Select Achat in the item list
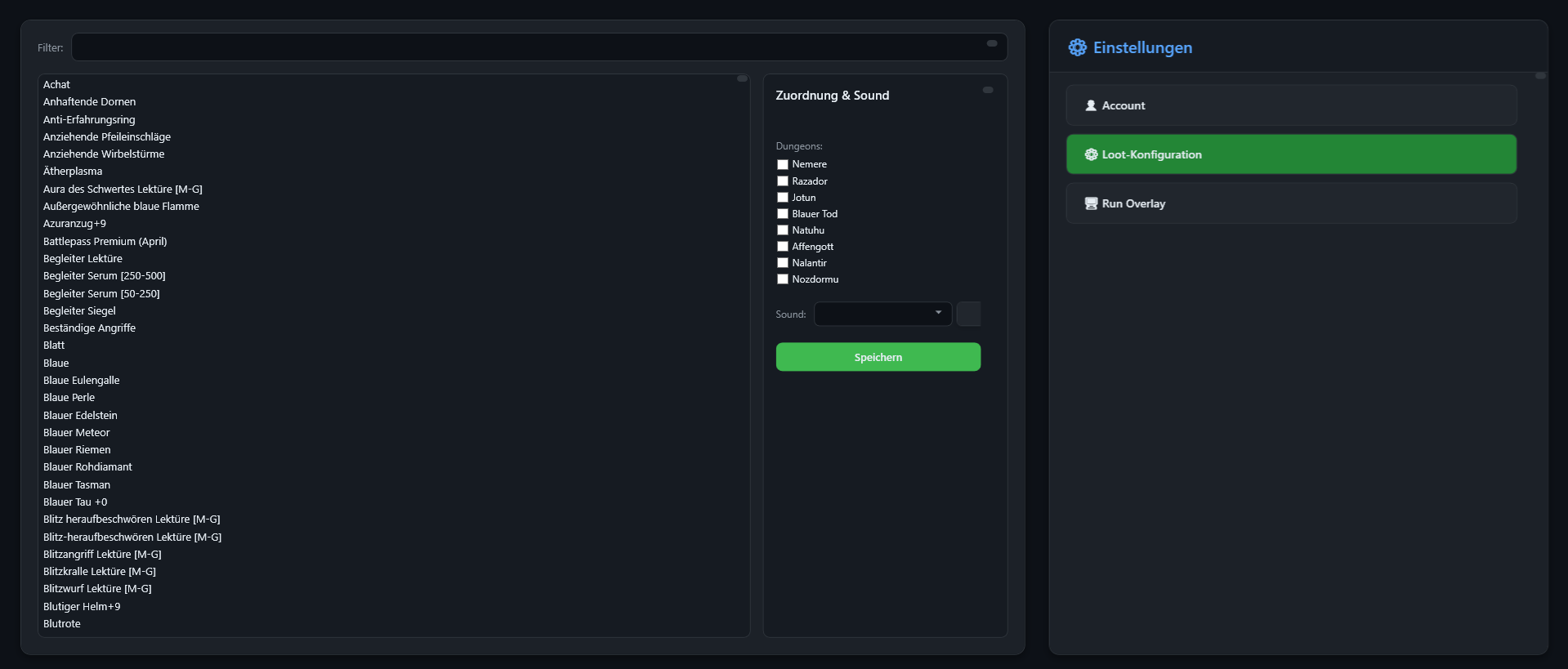The width and height of the screenshot is (1568, 669). (57, 85)
